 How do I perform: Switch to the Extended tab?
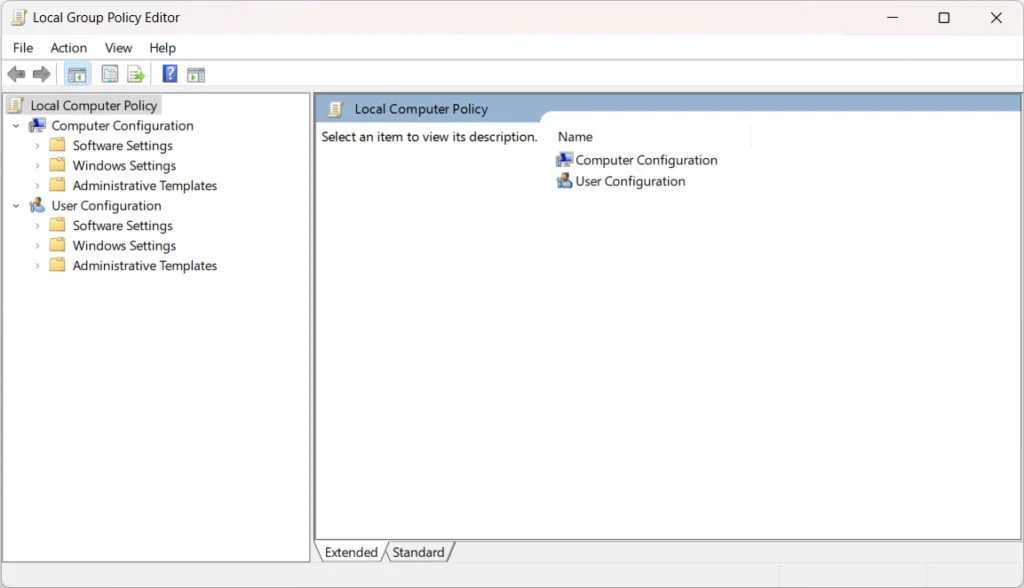351,552
